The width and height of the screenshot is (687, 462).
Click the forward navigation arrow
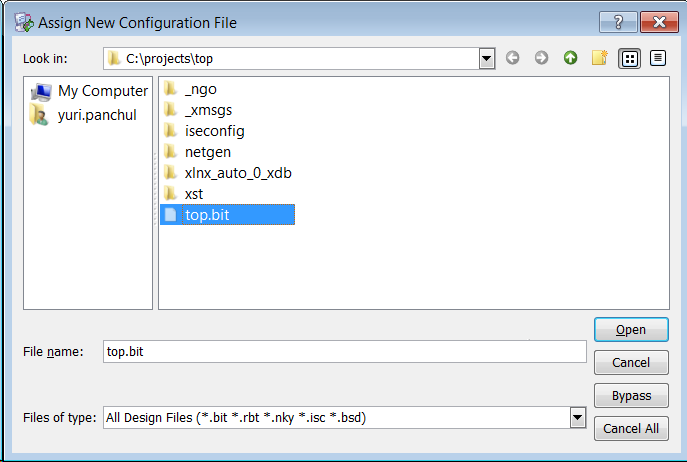click(x=541, y=58)
